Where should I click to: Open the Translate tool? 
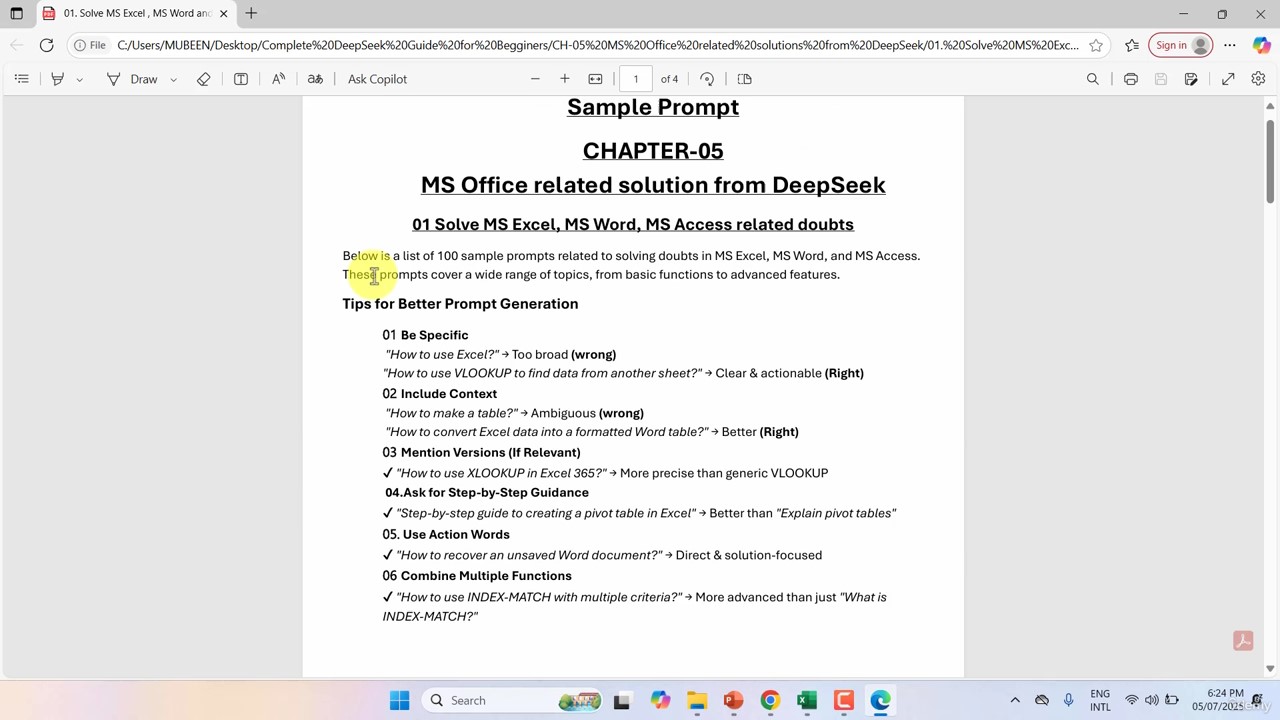coord(315,79)
